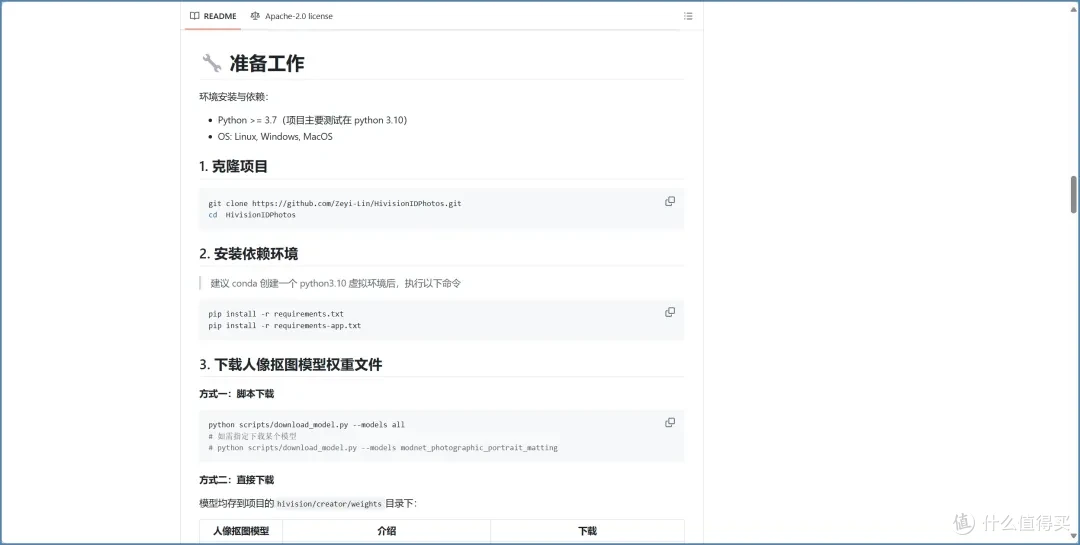Click the 方式二：直接下载 label
Viewport: 1080px width, 545px height.
click(236, 480)
